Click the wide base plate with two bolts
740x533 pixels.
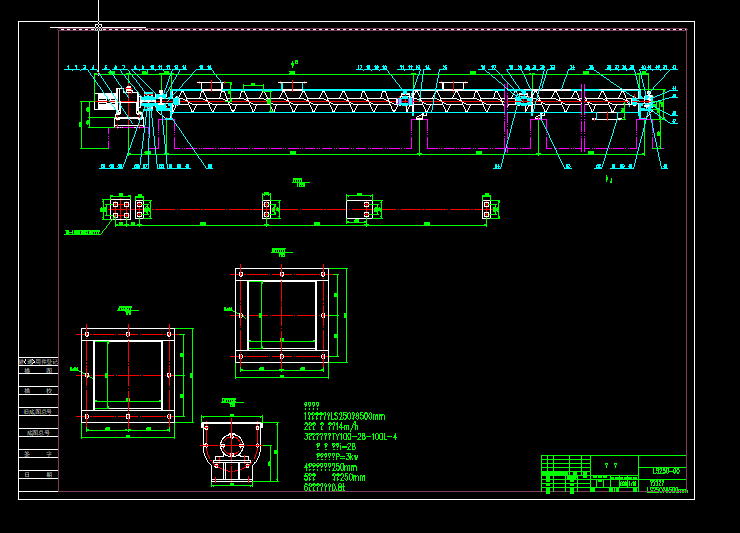(x=360, y=209)
